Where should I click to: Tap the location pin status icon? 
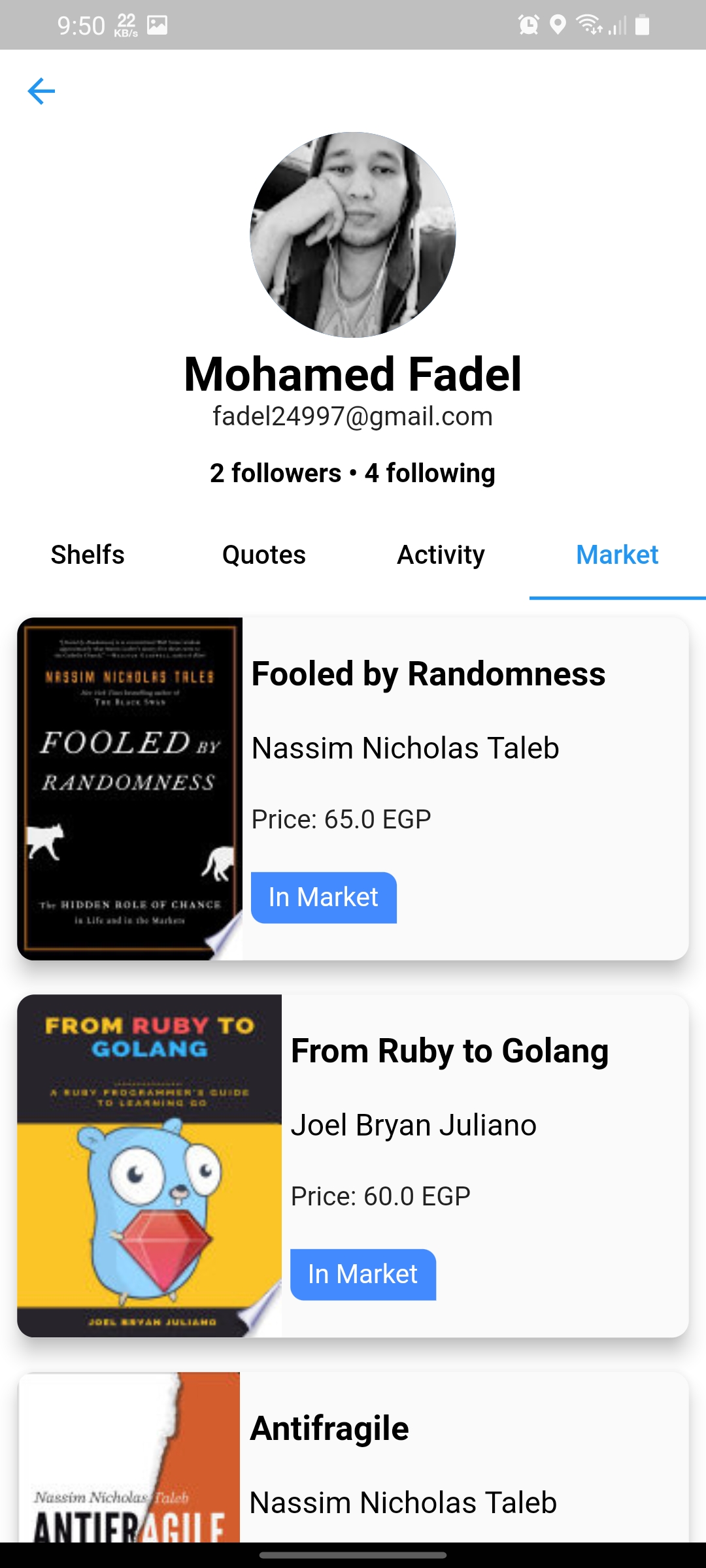pos(558,25)
